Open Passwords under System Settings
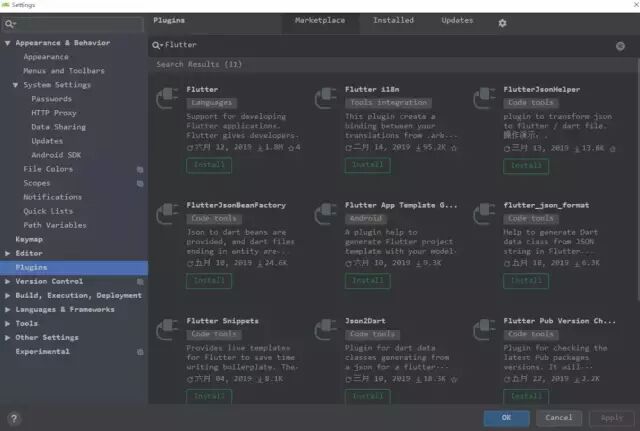Viewport: 640px width, 431px height. [51, 99]
